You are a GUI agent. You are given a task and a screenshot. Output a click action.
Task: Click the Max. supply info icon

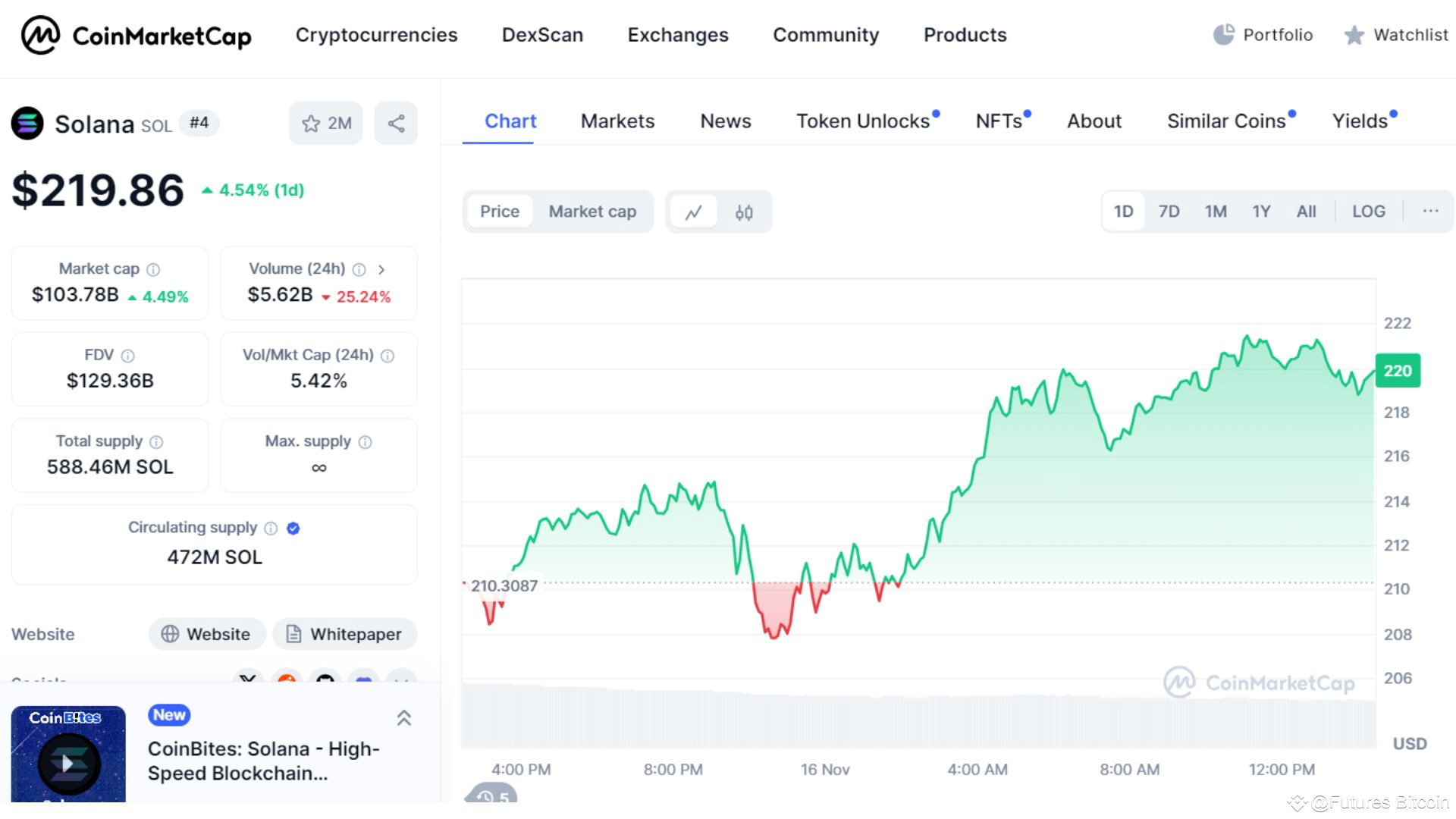[x=365, y=442]
